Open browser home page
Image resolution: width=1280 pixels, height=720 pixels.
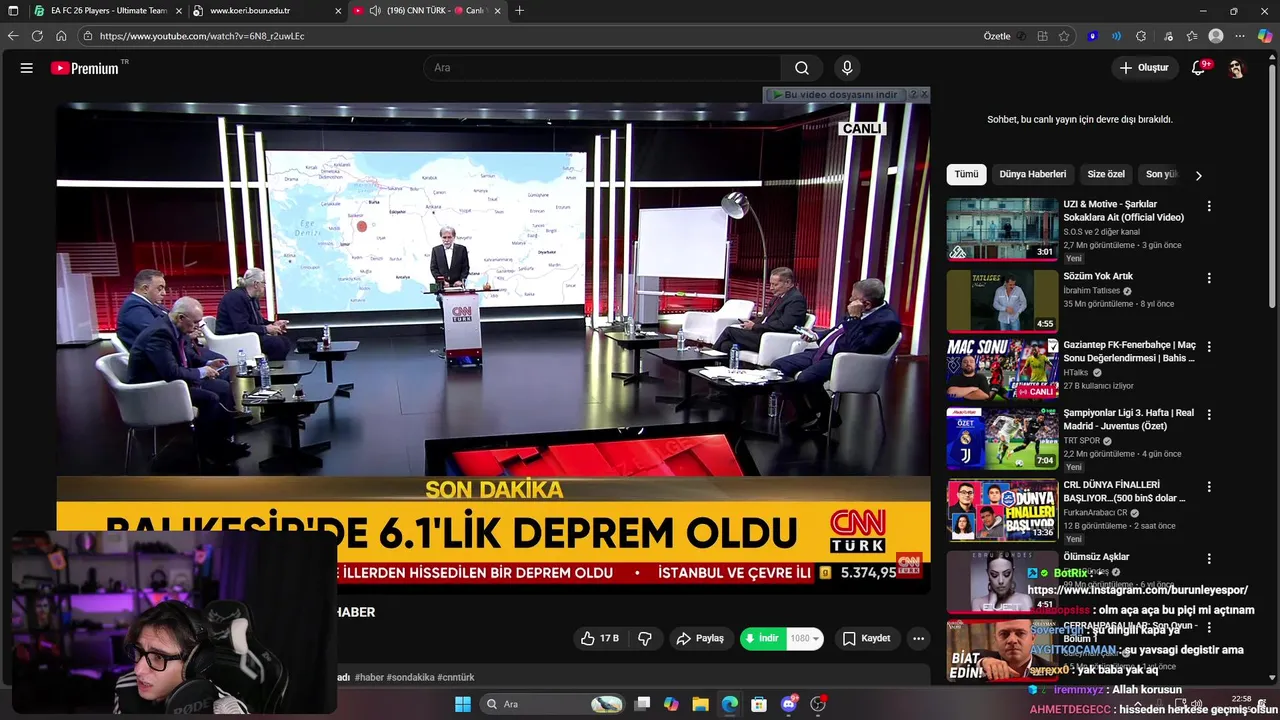click(x=61, y=36)
